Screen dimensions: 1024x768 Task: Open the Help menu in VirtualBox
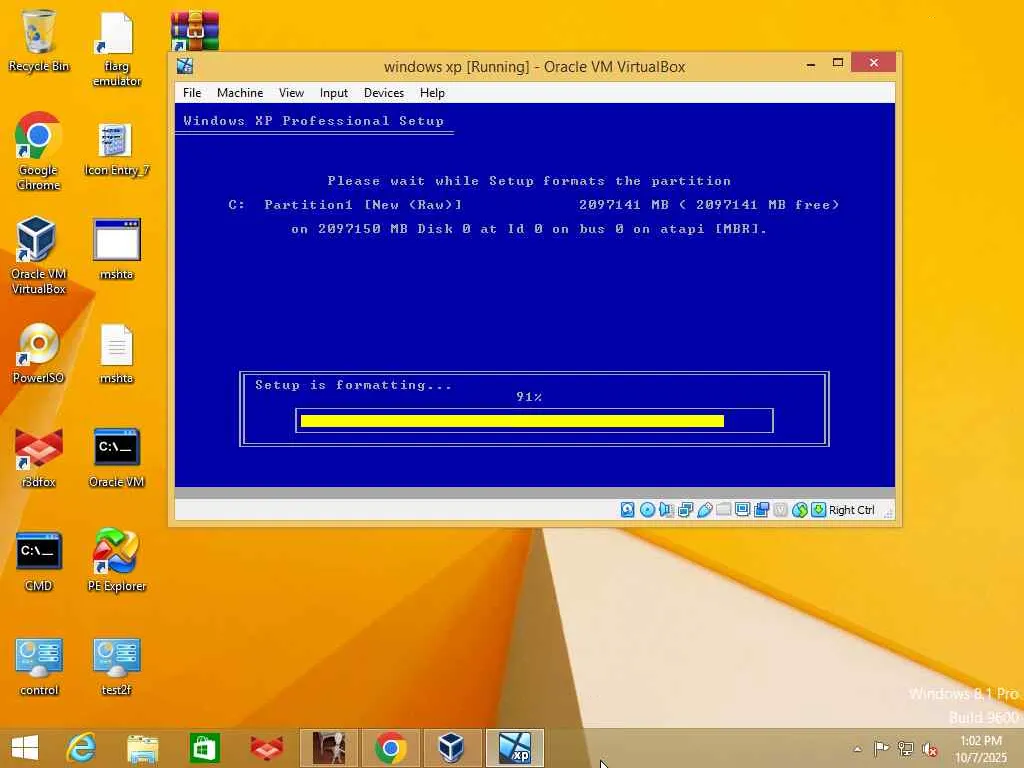click(x=432, y=93)
